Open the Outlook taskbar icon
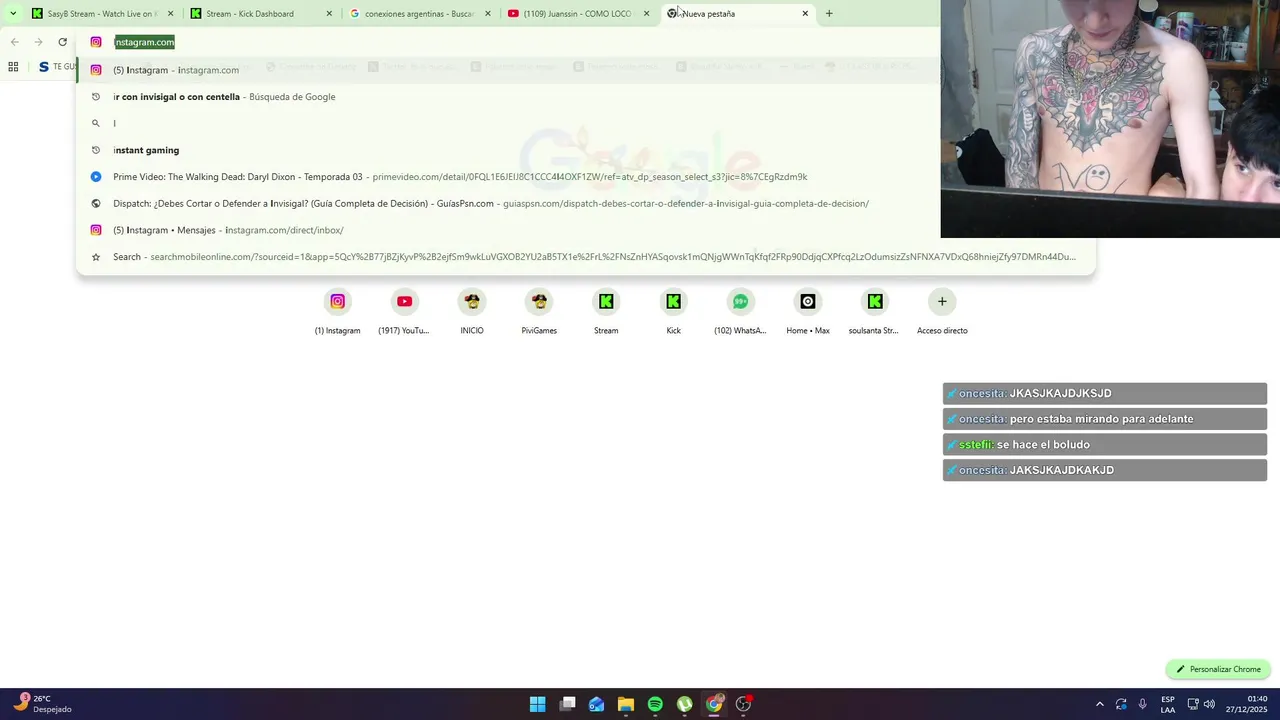This screenshot has height=720, width=1280. pos(597,704)
